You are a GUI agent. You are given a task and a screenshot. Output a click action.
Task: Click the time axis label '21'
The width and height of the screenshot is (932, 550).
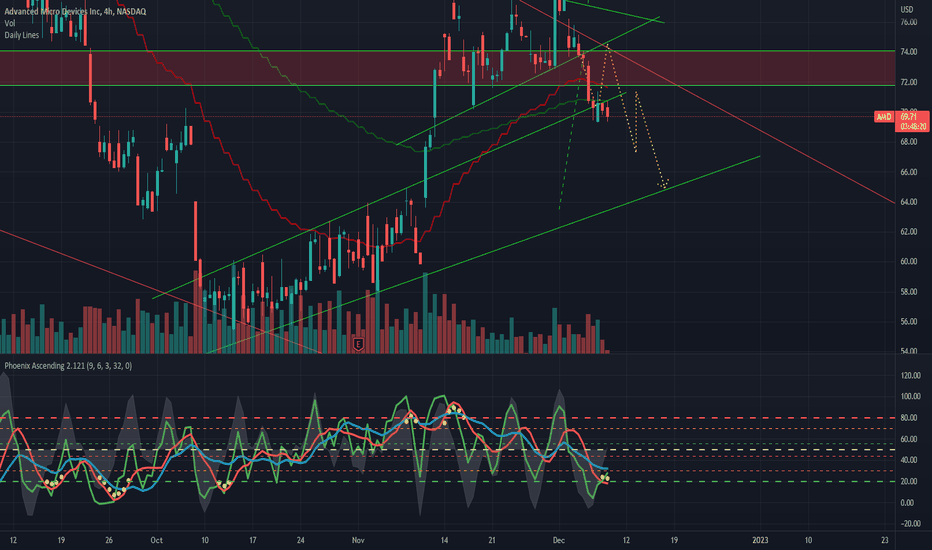(492, 540)
